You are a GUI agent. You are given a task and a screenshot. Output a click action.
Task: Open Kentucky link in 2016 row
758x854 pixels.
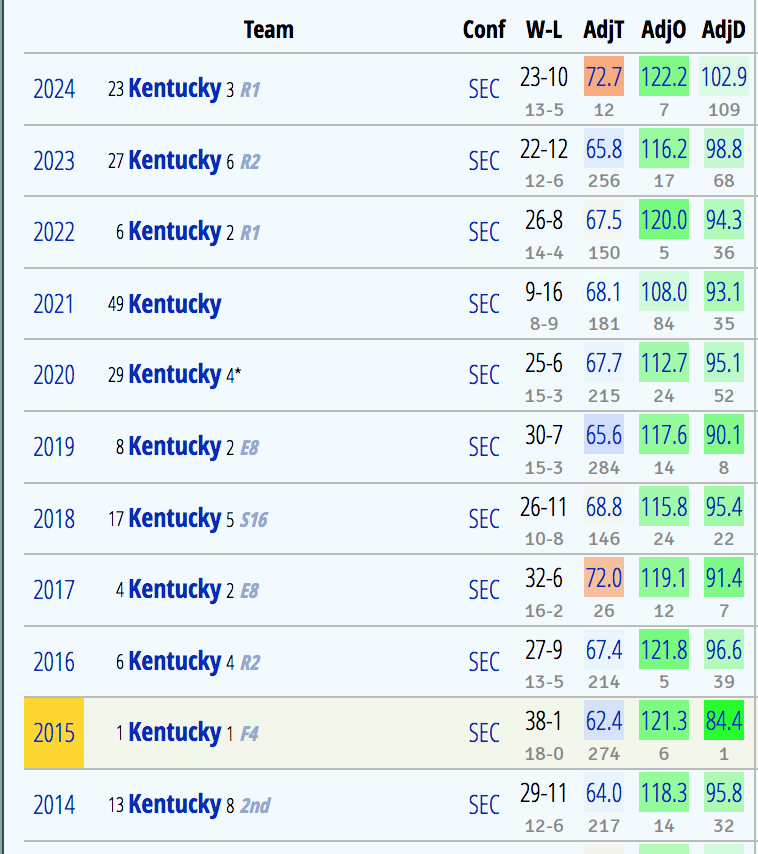[174, 661]
